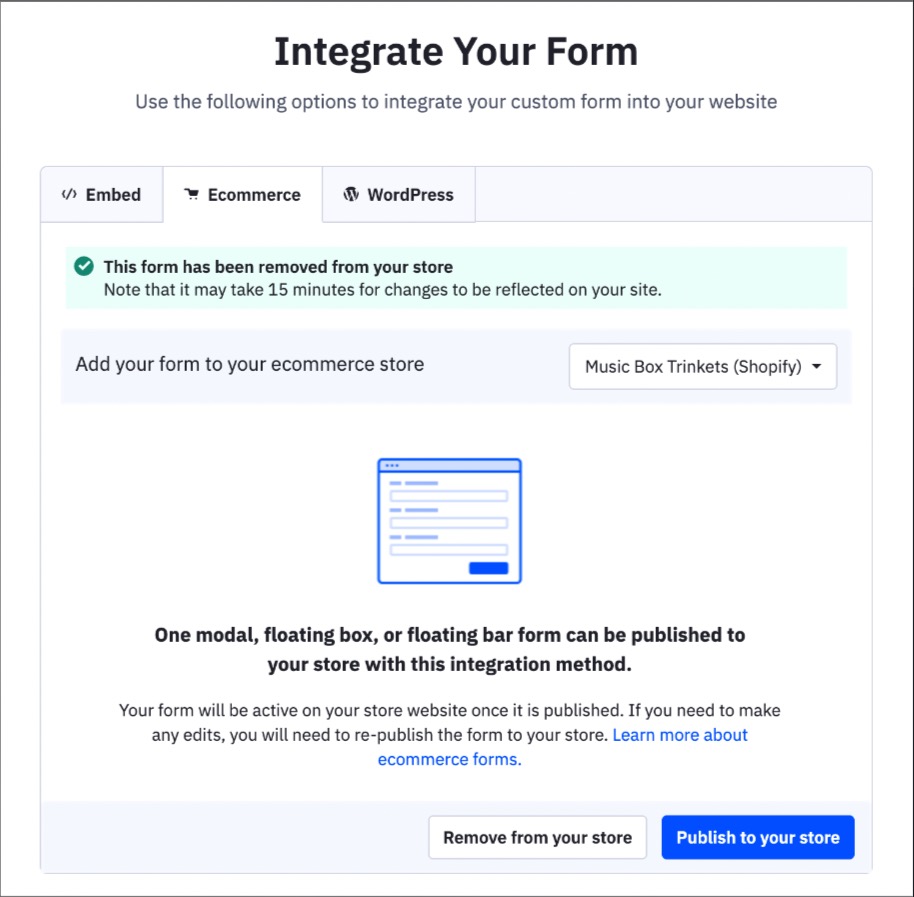This screenshot has width=914, height=897.
Task: Click Remove from your store
Action: (x=537, y=837)
